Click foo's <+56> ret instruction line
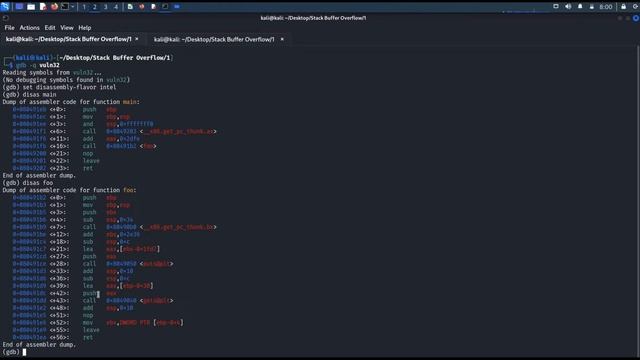Screen dimensions: 640x360 [53, 337]
